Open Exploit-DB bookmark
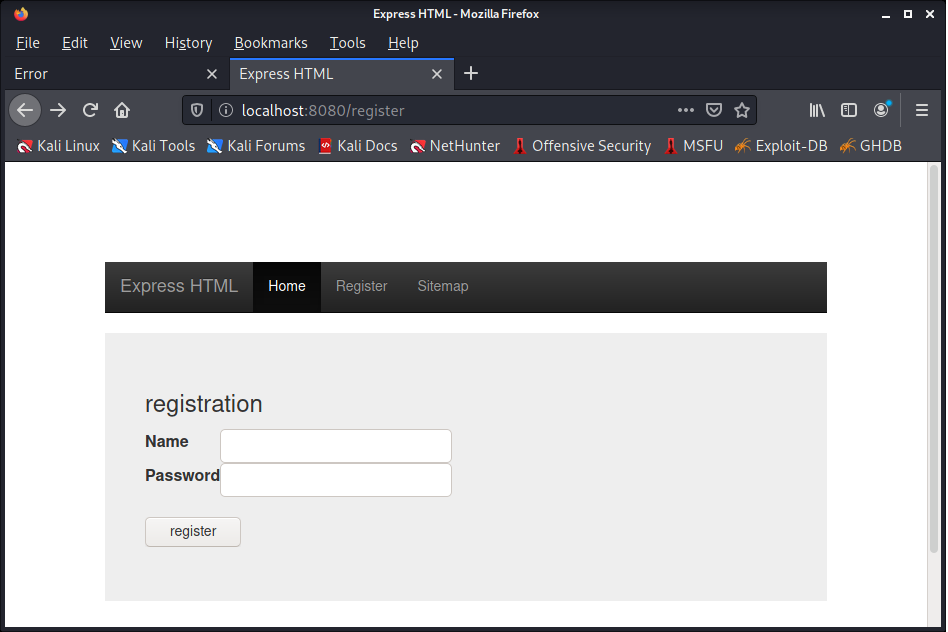This screenshot has width=948, height=632. coord(781,146)
